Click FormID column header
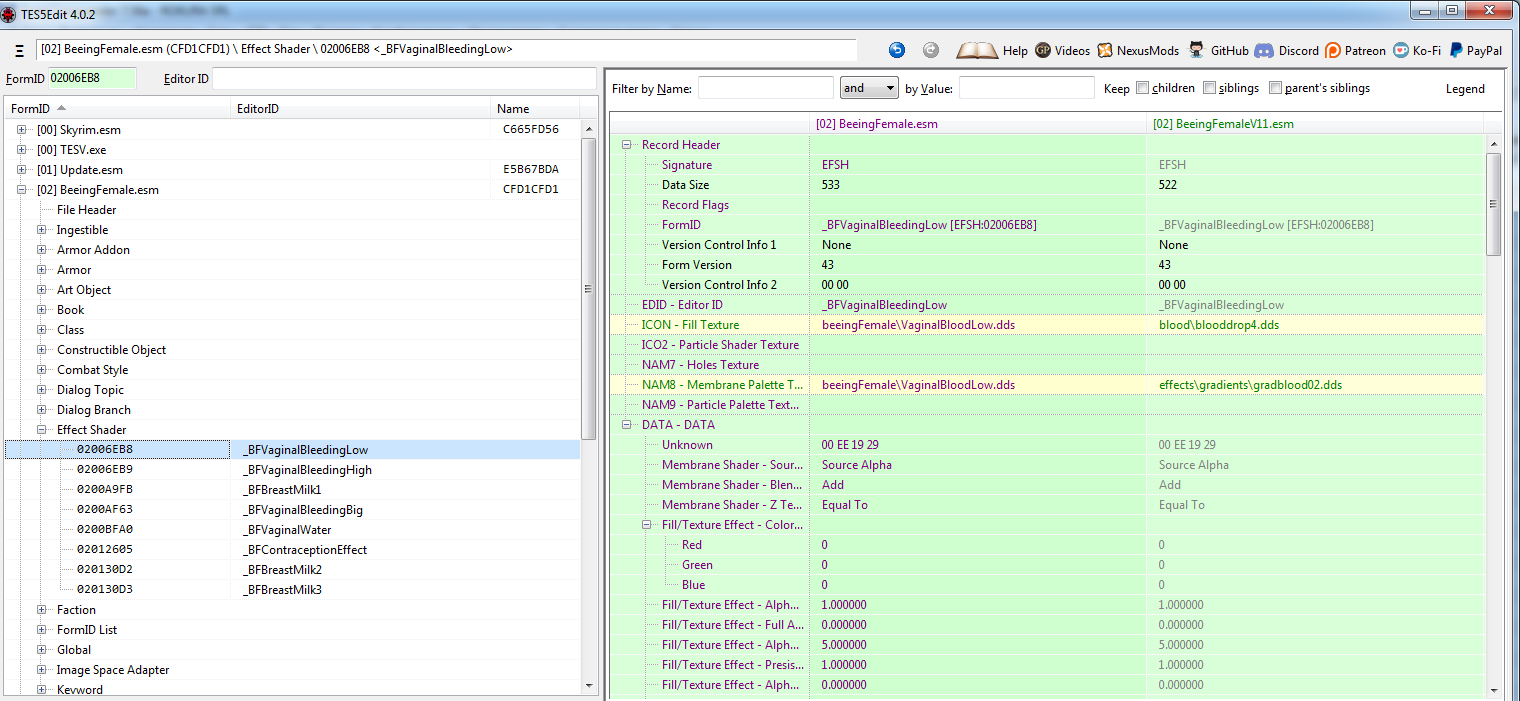Image resolution: width=1520 pixels, height=701 pixels. click(x=117, y=108)
